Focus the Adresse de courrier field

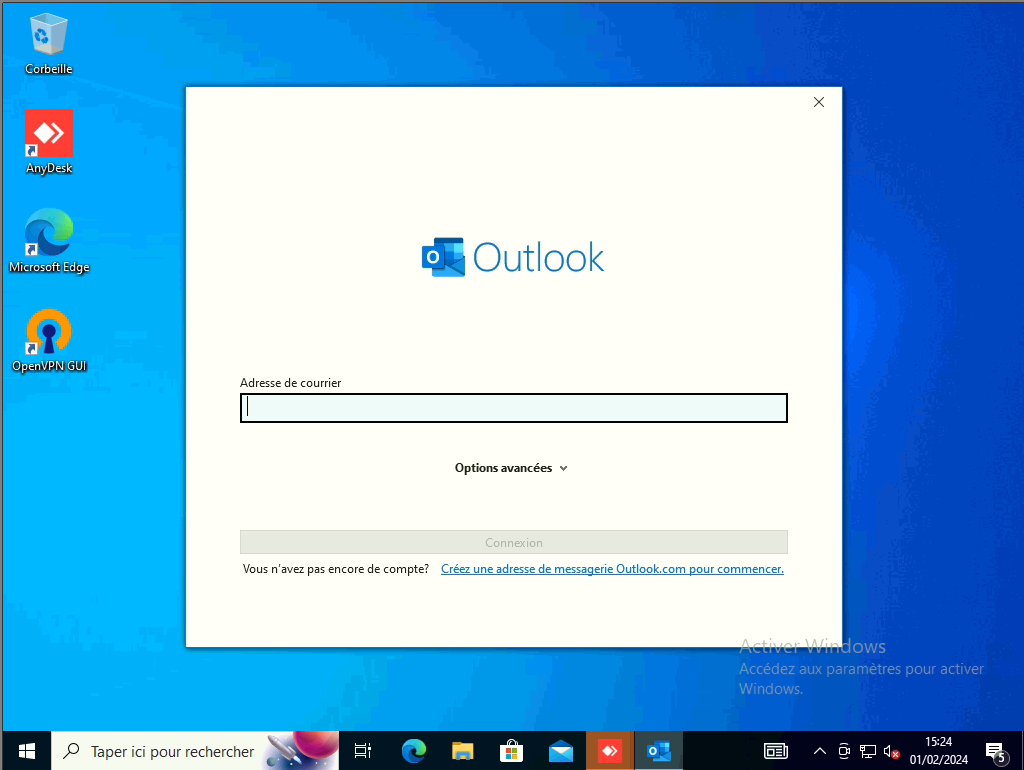[514, 408]
